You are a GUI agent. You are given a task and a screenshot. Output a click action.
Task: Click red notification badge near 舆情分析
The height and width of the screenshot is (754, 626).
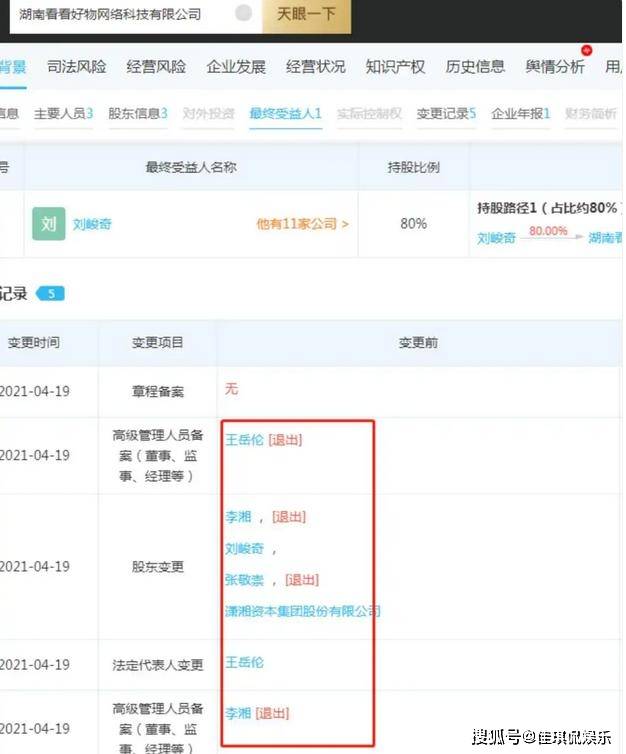587,50
